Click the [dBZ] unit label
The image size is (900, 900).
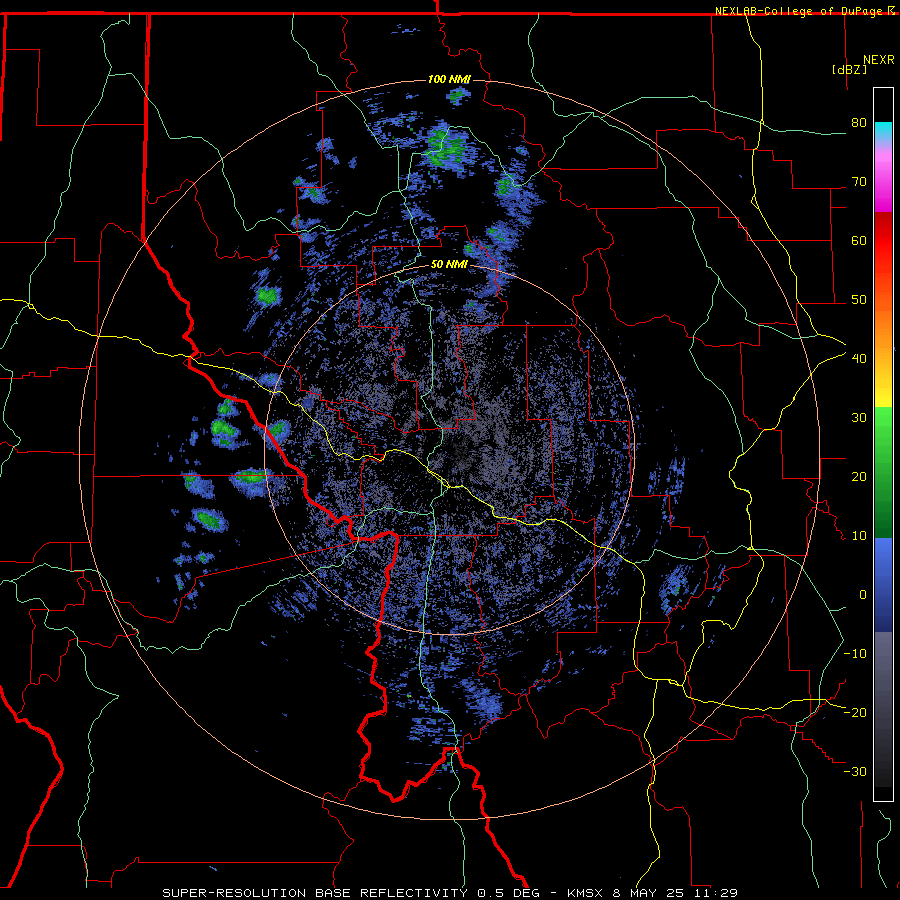(x=849, y=69)
